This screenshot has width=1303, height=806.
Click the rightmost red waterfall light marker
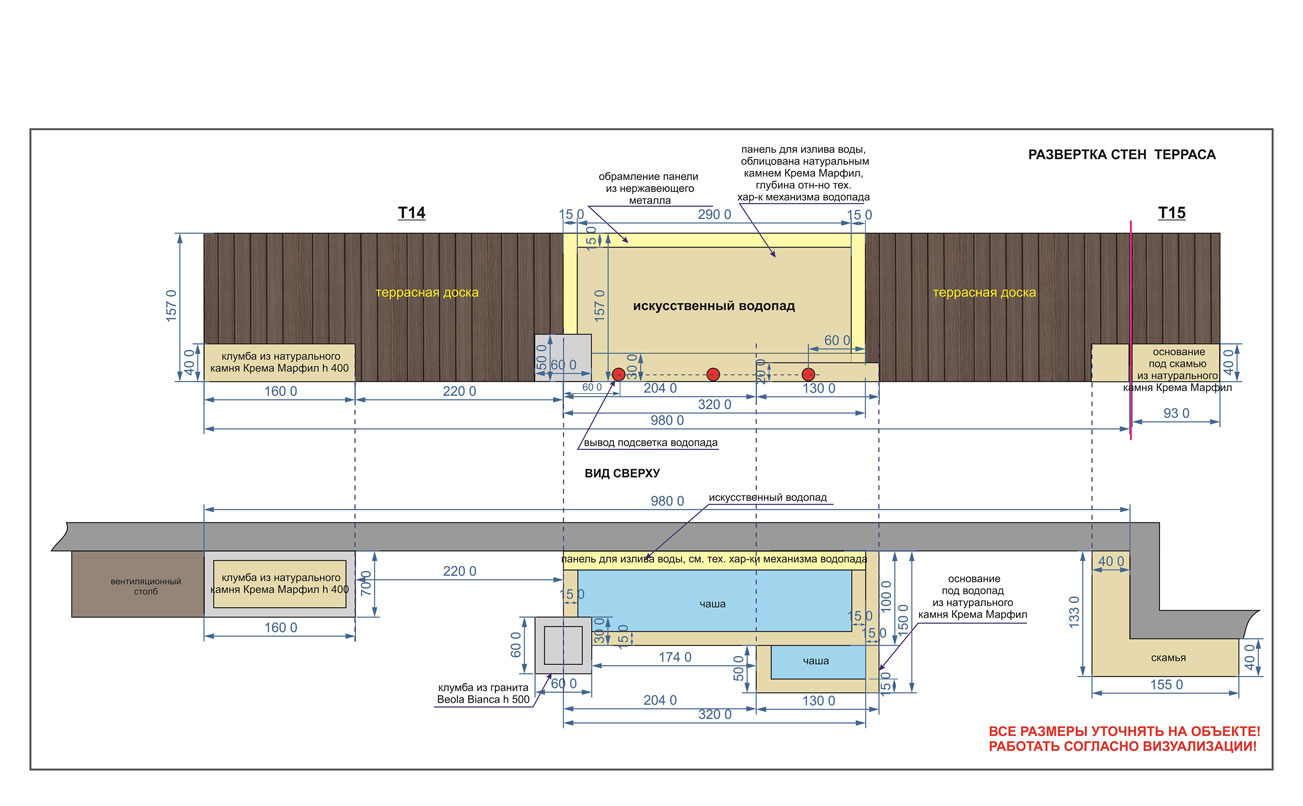pyautogui.click(x=808, y=374)
